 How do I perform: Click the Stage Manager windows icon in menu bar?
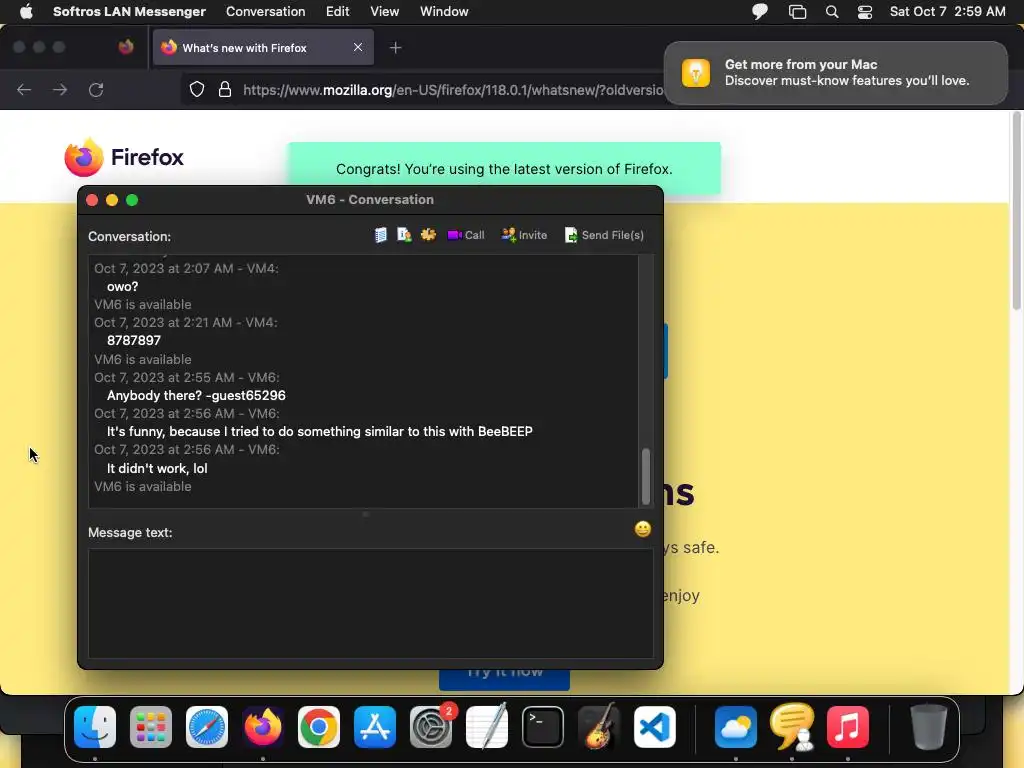[x=797, y=12]
